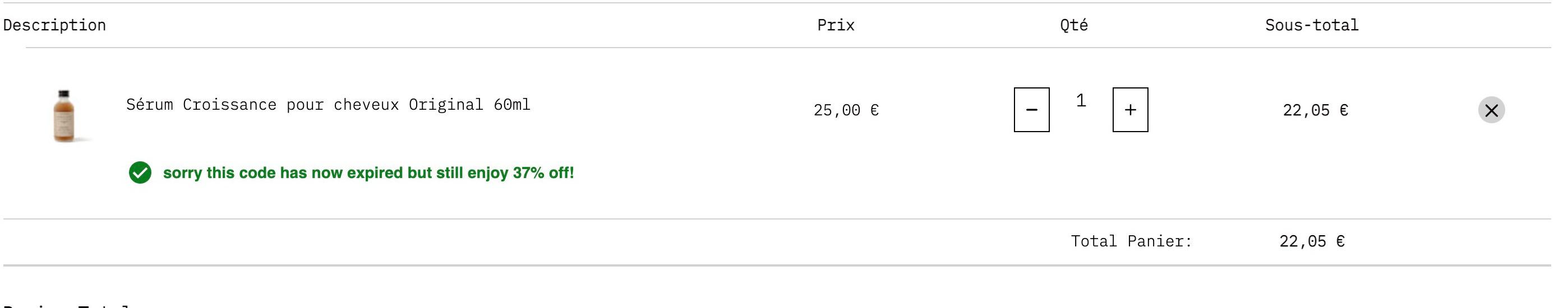Image resolution: width=1568 pixels, height=308 pixels.
Task: Click the green checkmark promo icon
Action: pos(140,172)
